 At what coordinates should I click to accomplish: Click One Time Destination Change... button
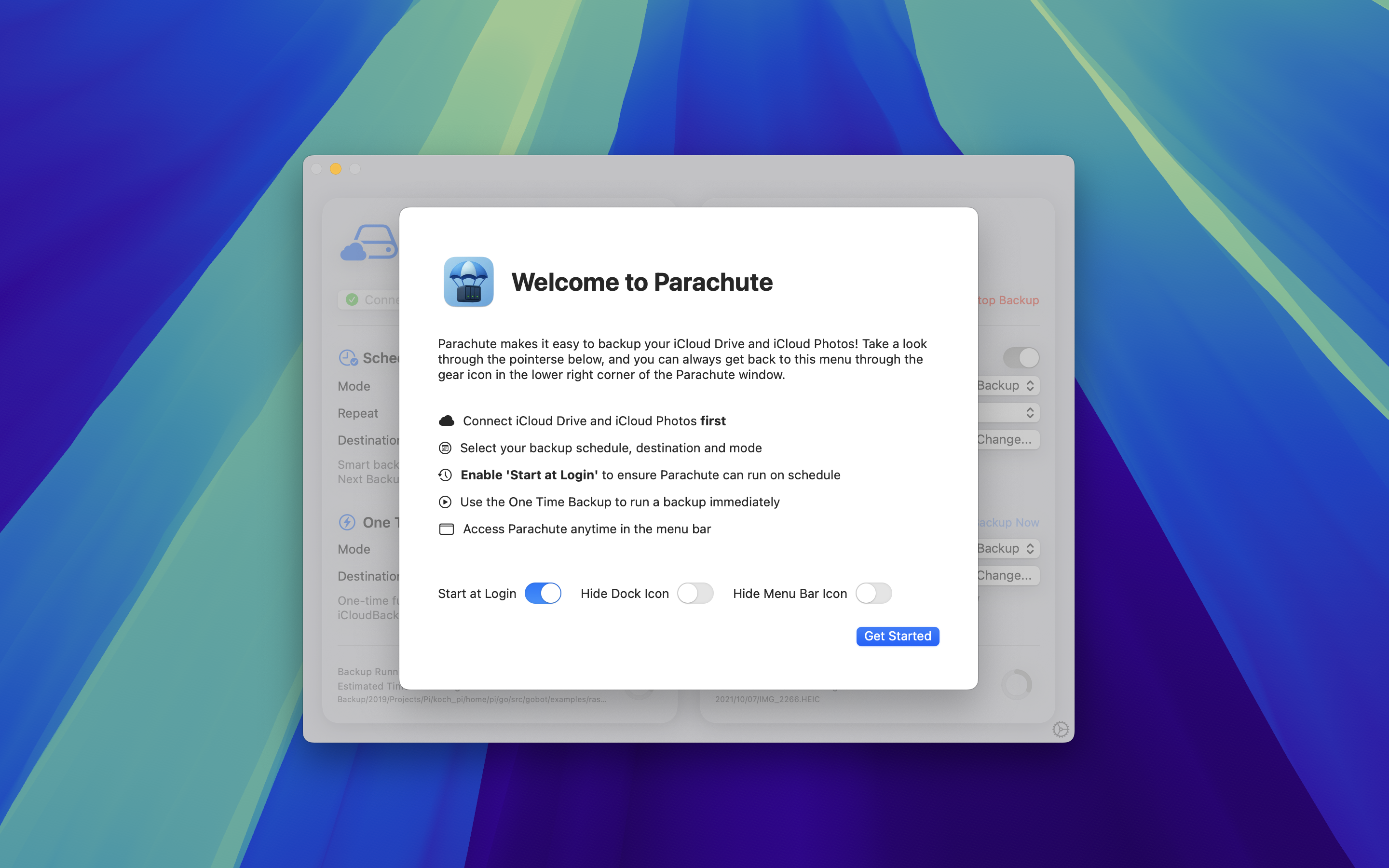1008,576
